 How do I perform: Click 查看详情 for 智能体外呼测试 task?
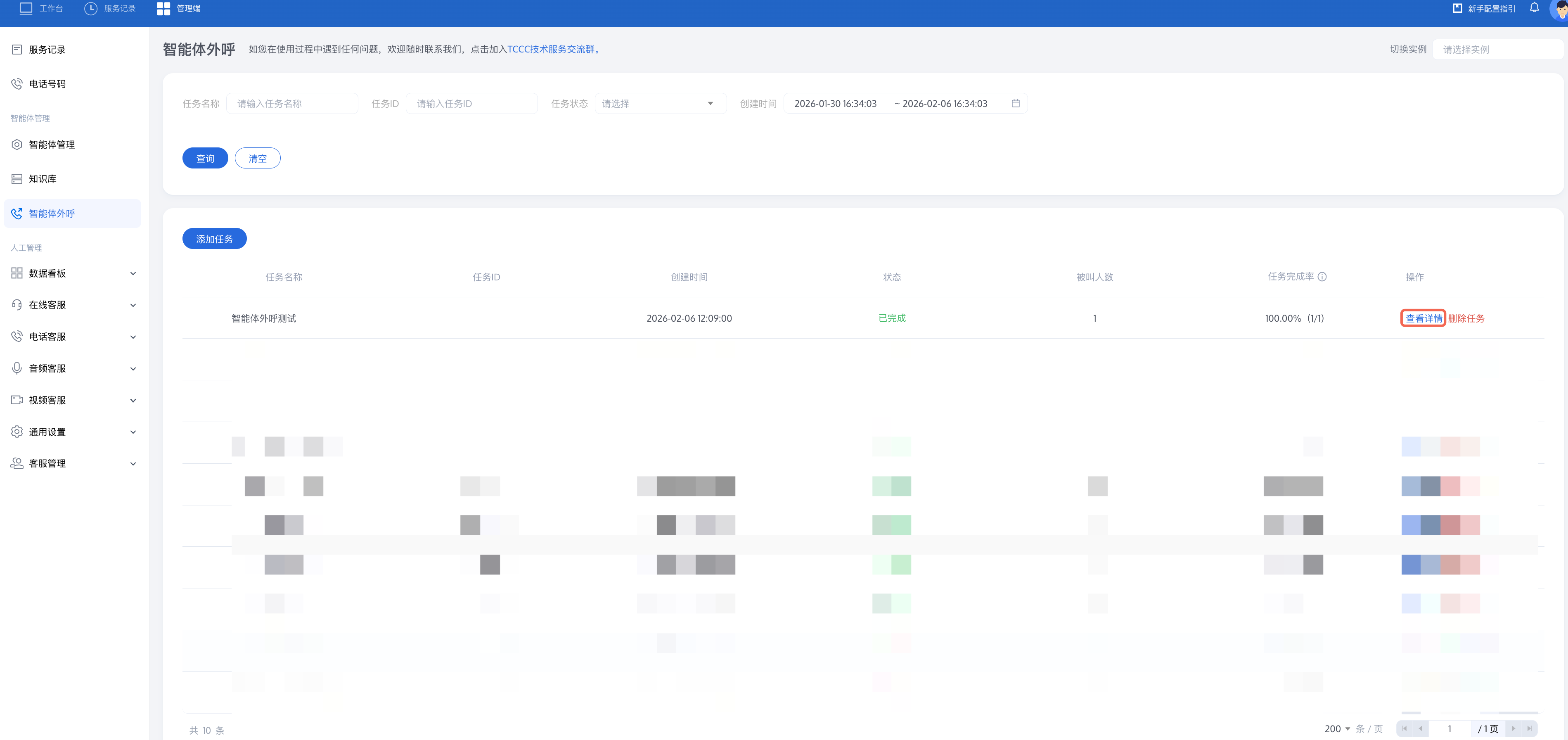pos(1423,318)
